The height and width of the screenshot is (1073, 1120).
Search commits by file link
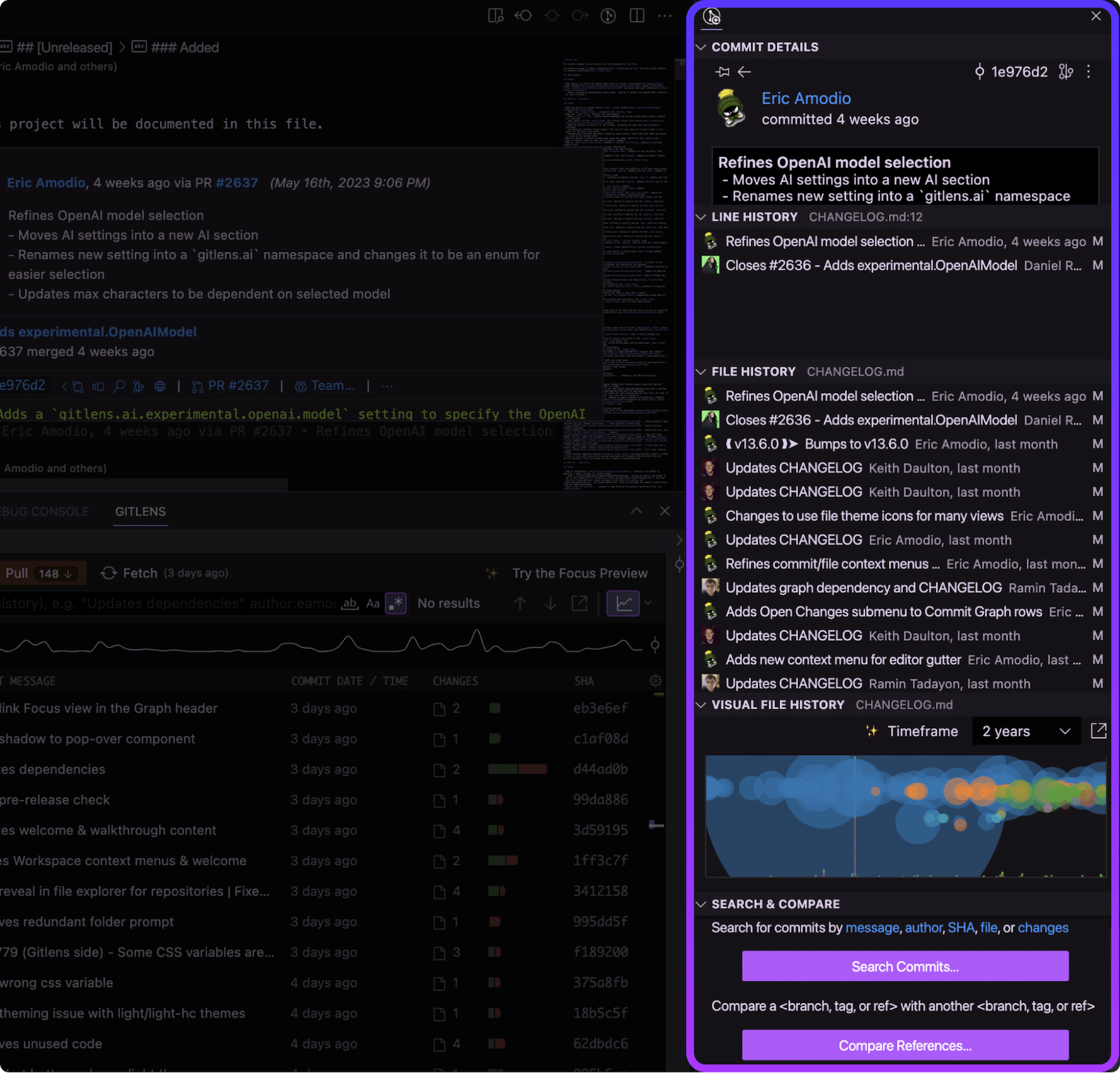(988, 928)
